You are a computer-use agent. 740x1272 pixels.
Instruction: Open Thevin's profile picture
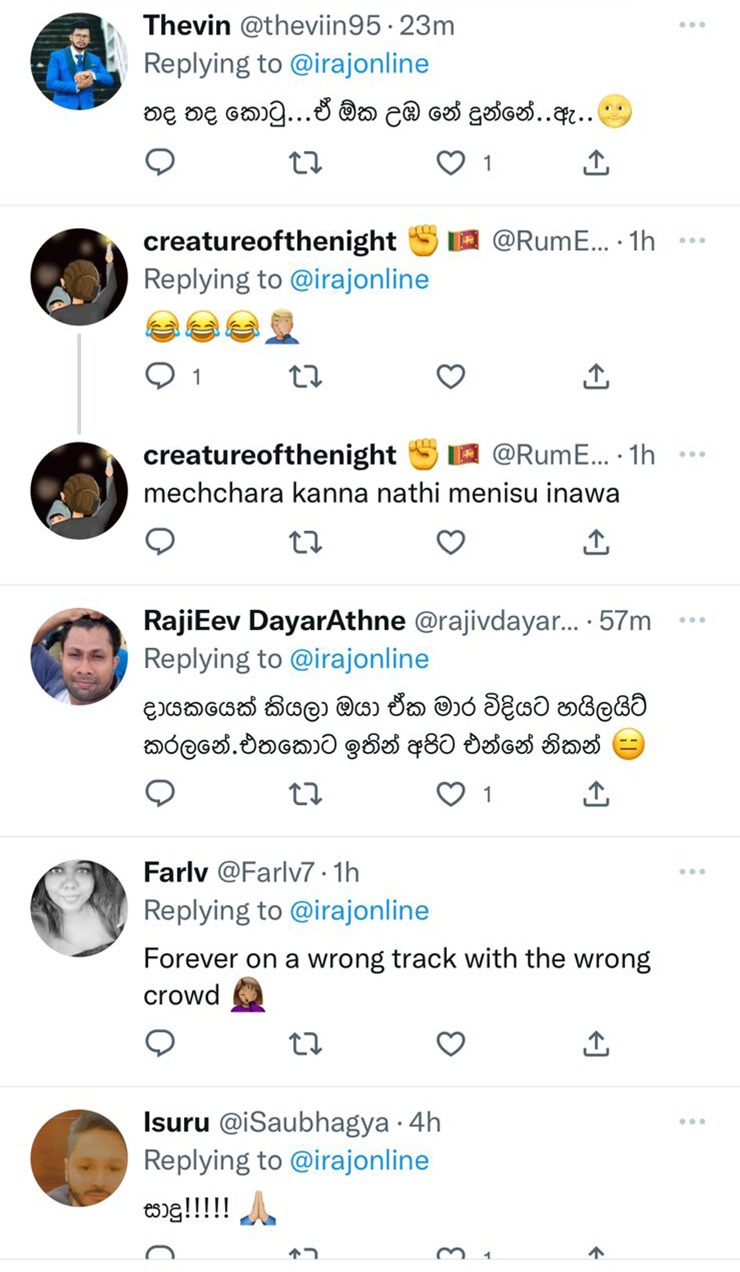79,62
